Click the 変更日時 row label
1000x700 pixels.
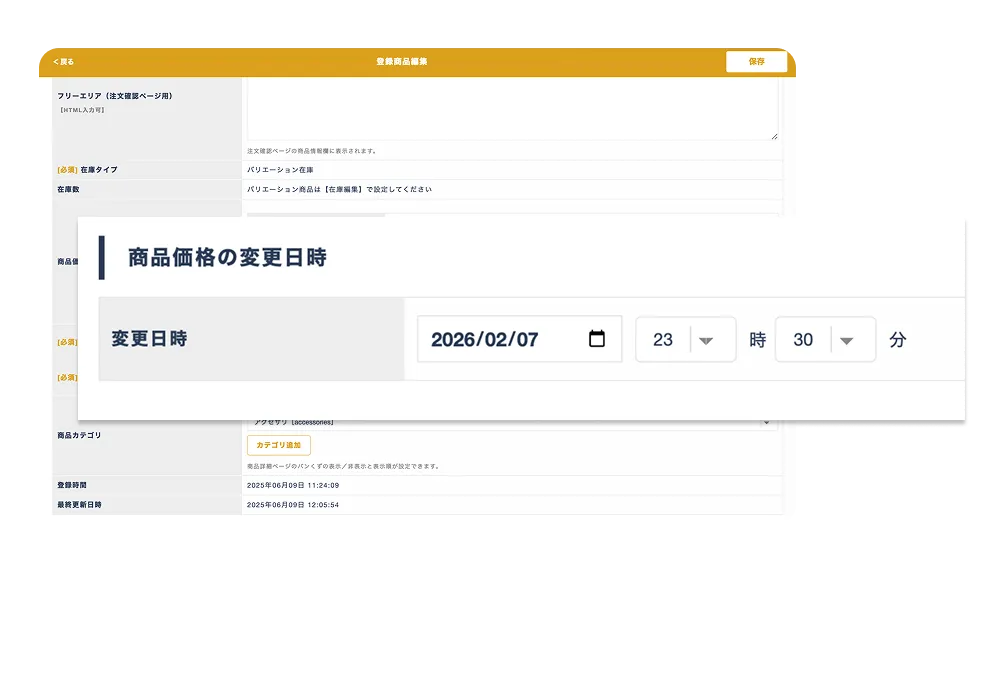[149, 339]
